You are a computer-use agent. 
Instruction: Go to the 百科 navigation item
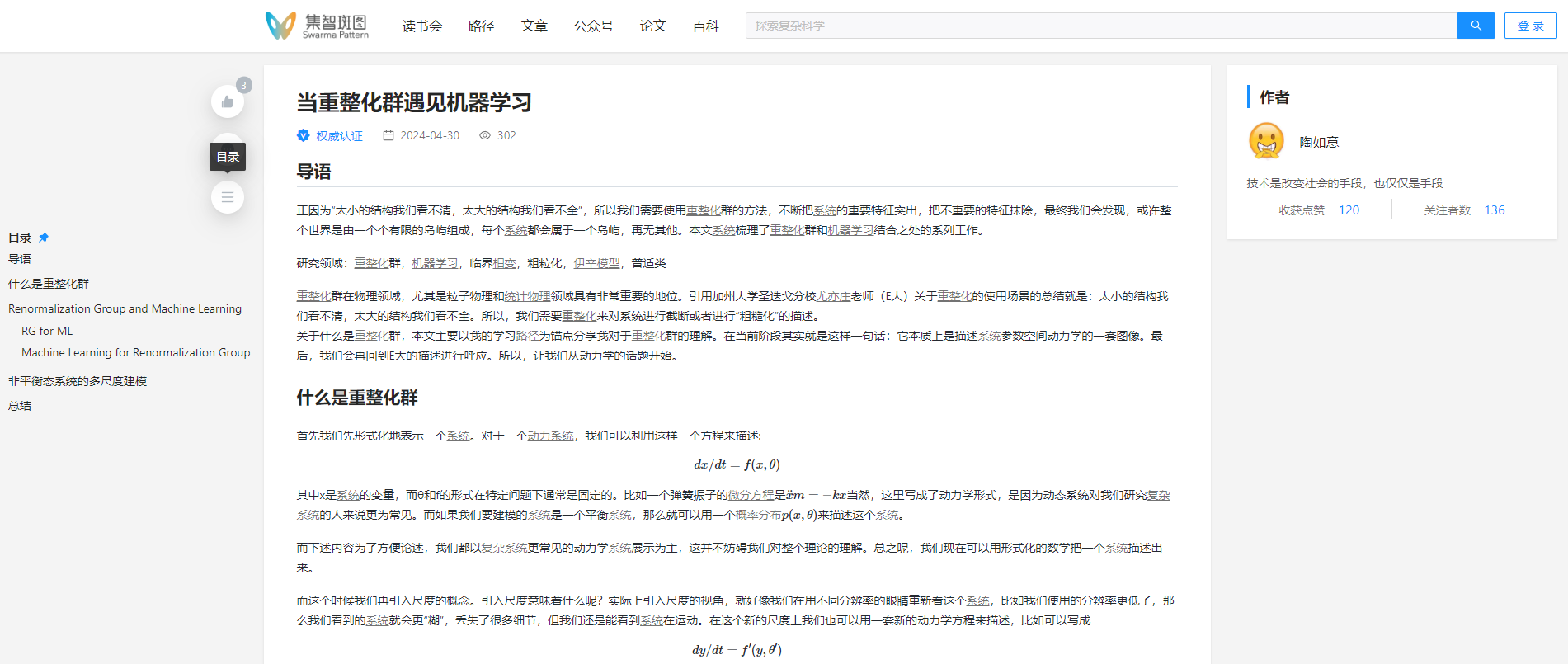[705, 26]
